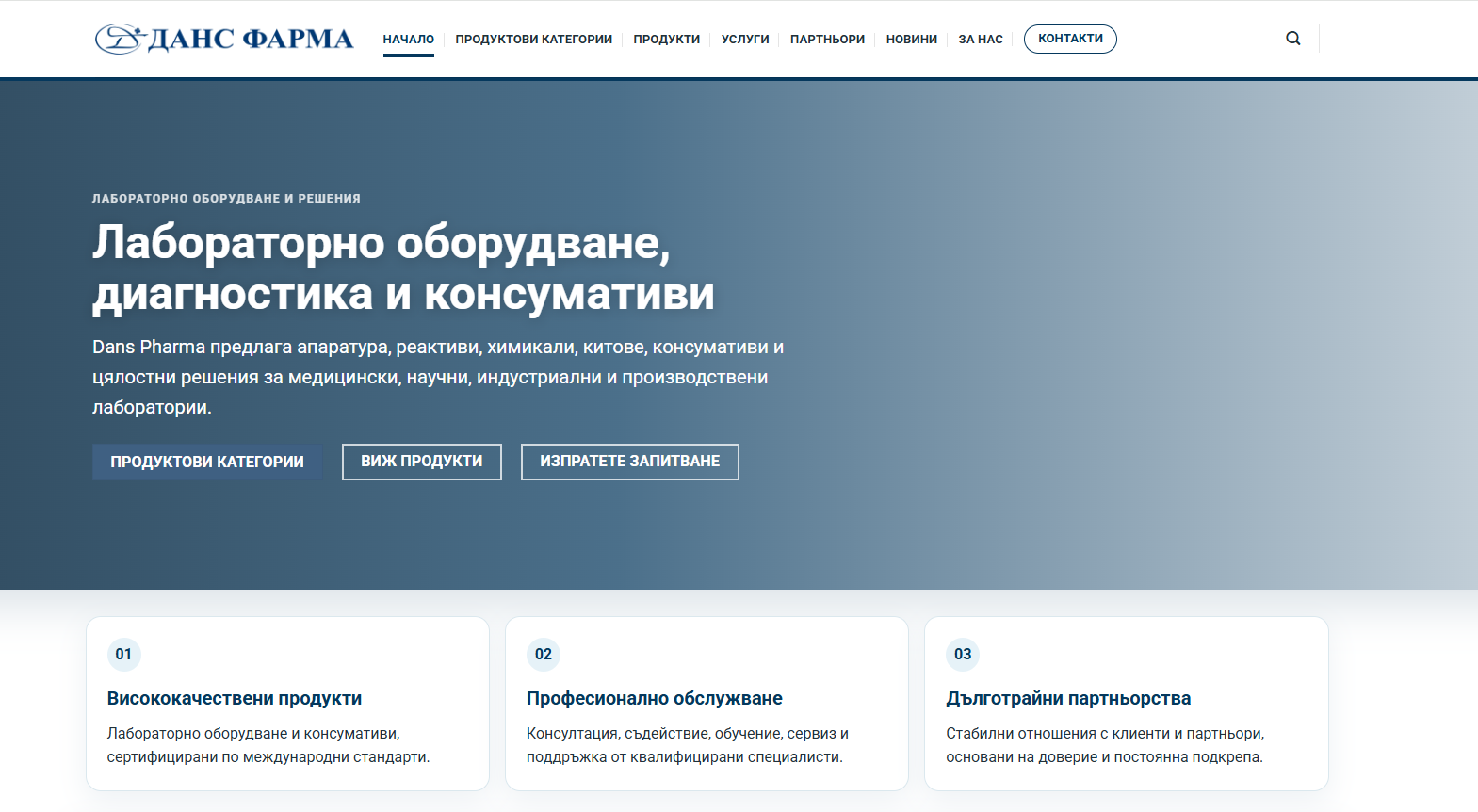Click the Виж продукти button
Viewport: 1478px width, 812px height.
click(422, 462)
